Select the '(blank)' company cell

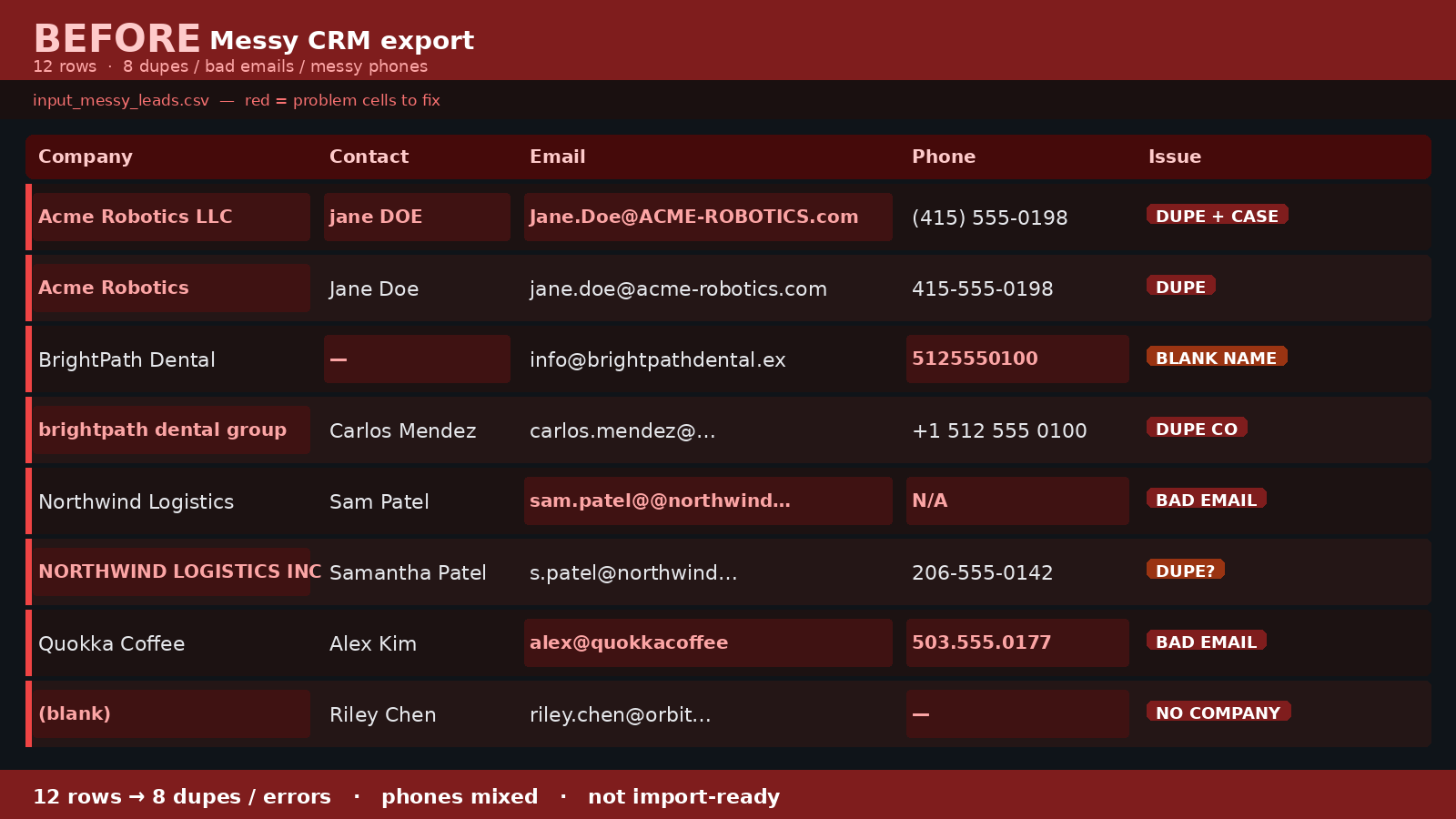click(171, 713)
